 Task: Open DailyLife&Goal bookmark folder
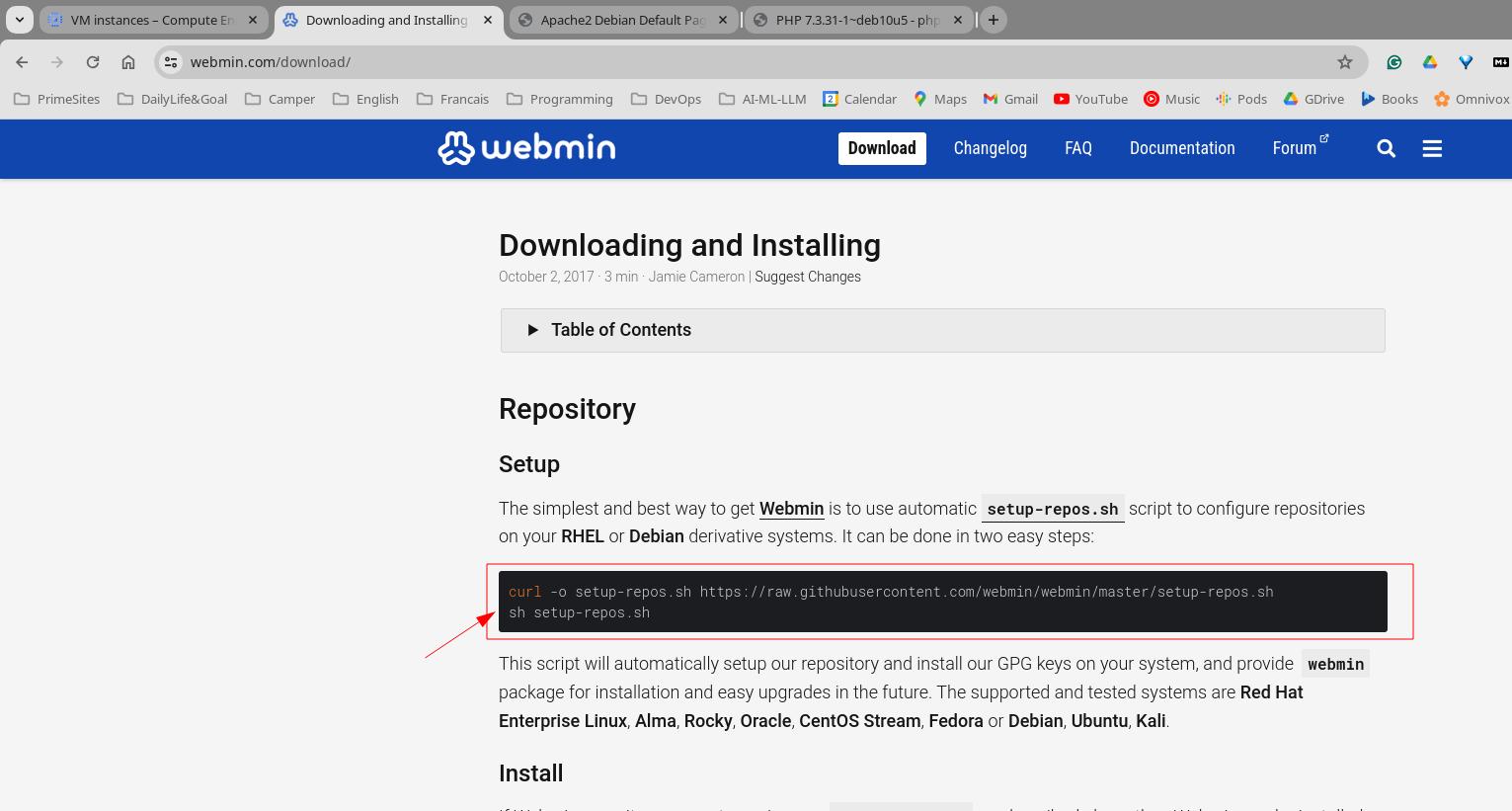(x=172, y=99)
